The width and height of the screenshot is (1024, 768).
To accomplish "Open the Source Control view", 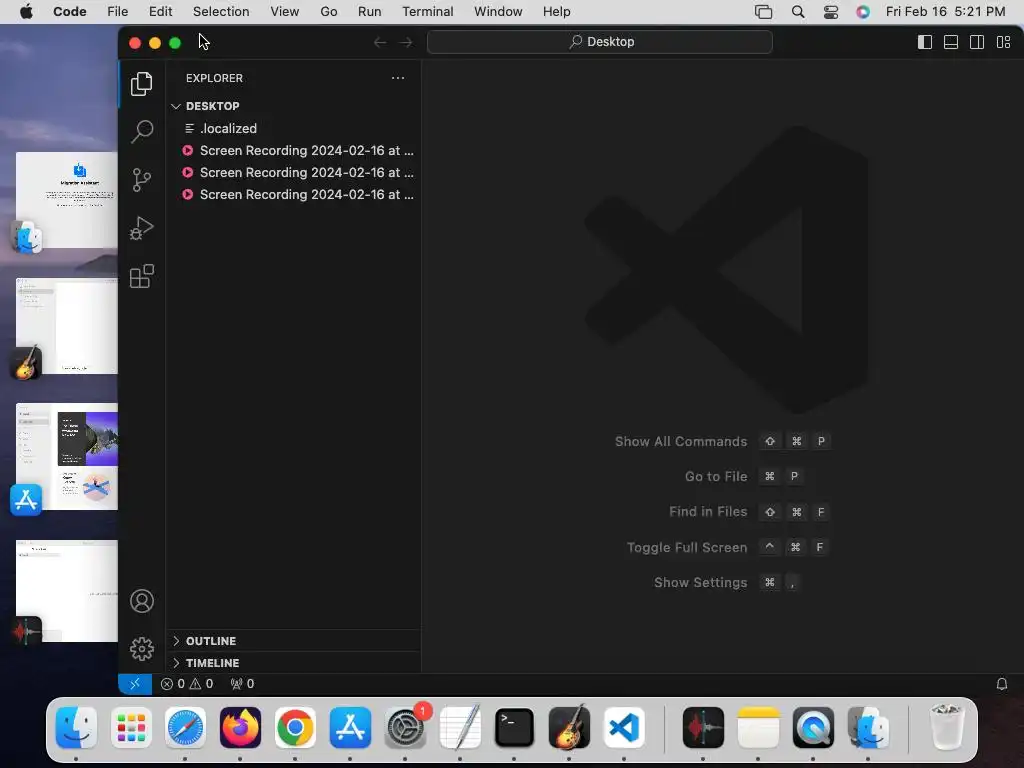I will tap(141, 180).
